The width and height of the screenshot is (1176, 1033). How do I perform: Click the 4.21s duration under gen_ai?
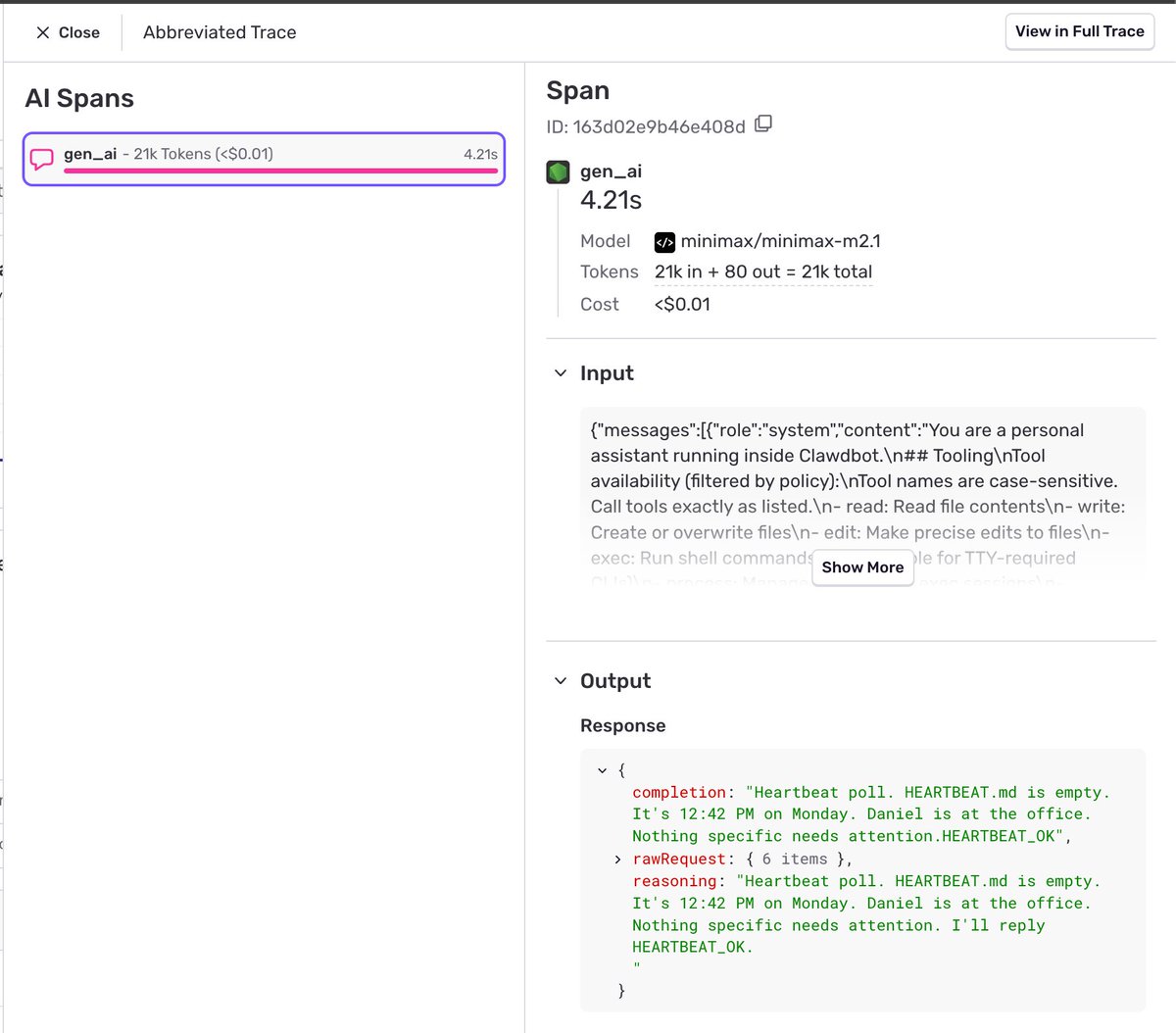click(611, 200)
